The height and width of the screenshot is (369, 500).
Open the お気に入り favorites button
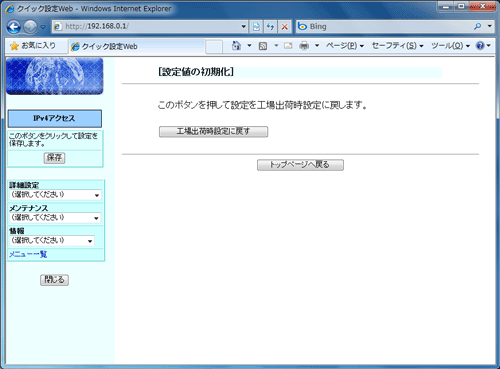[x=33, y=46]
